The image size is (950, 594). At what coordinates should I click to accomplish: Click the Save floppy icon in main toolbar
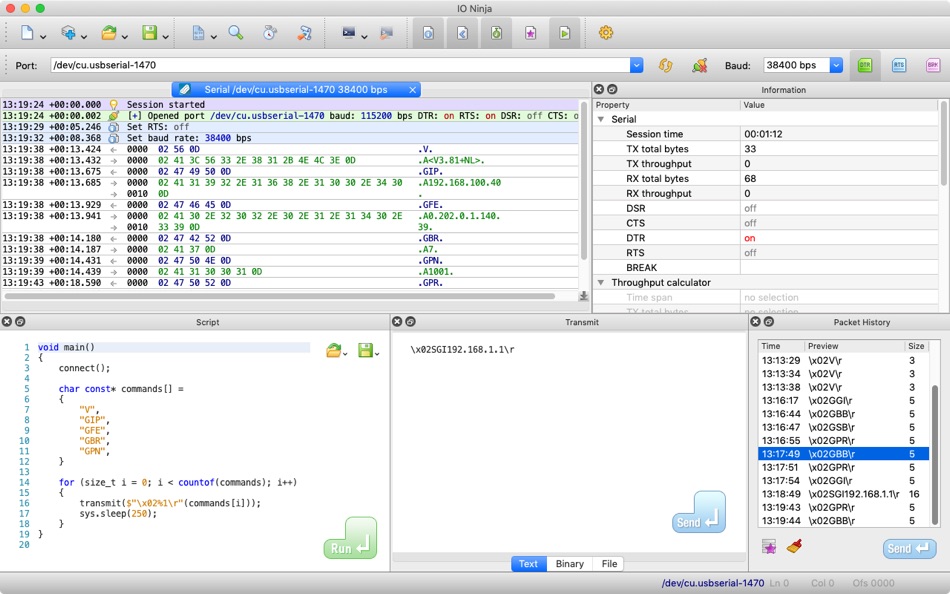point(150,33)
